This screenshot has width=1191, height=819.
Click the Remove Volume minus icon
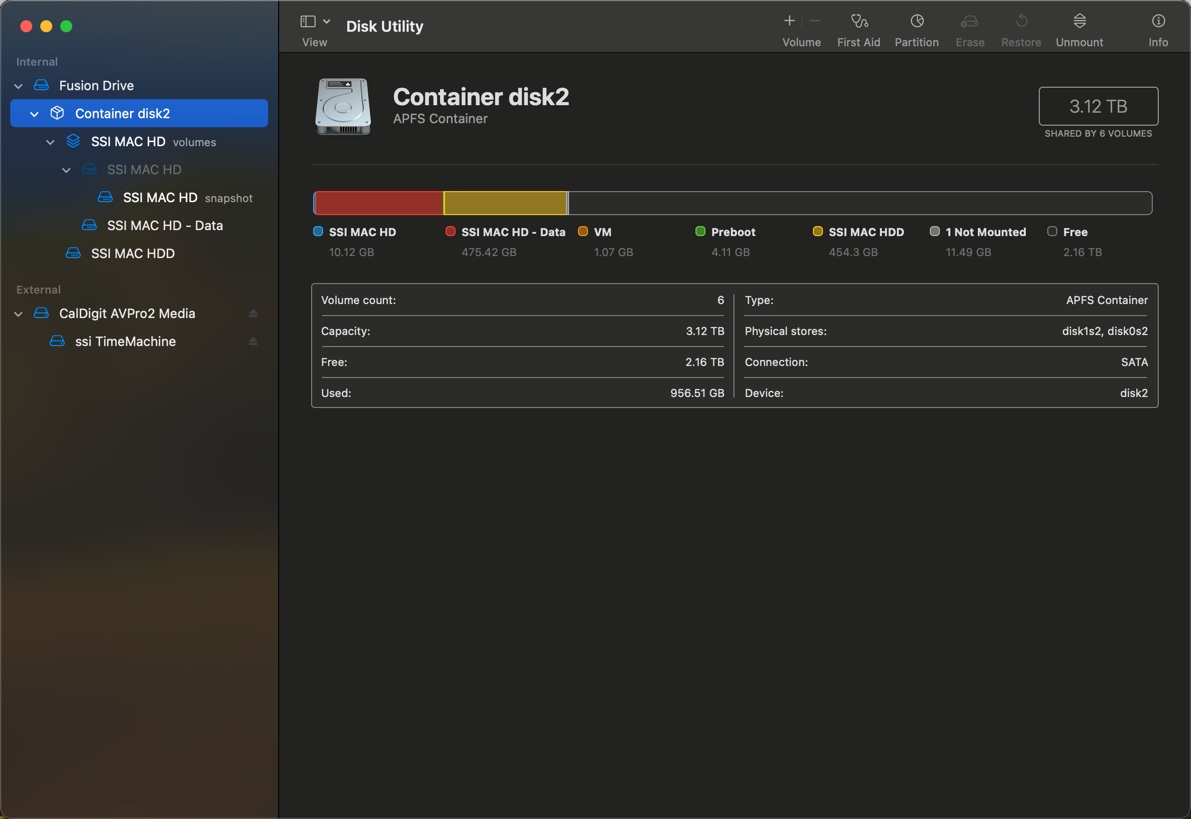click(814, 21)
